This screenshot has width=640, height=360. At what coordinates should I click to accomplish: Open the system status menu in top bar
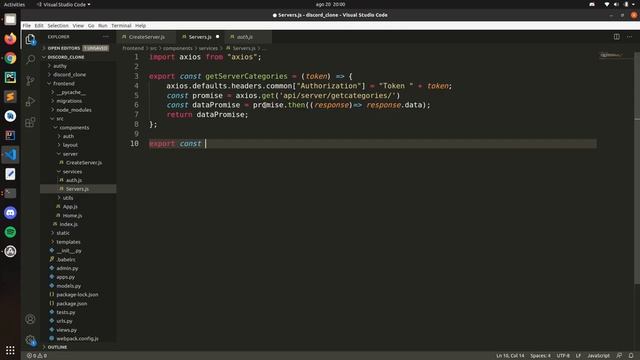point(620,4)
